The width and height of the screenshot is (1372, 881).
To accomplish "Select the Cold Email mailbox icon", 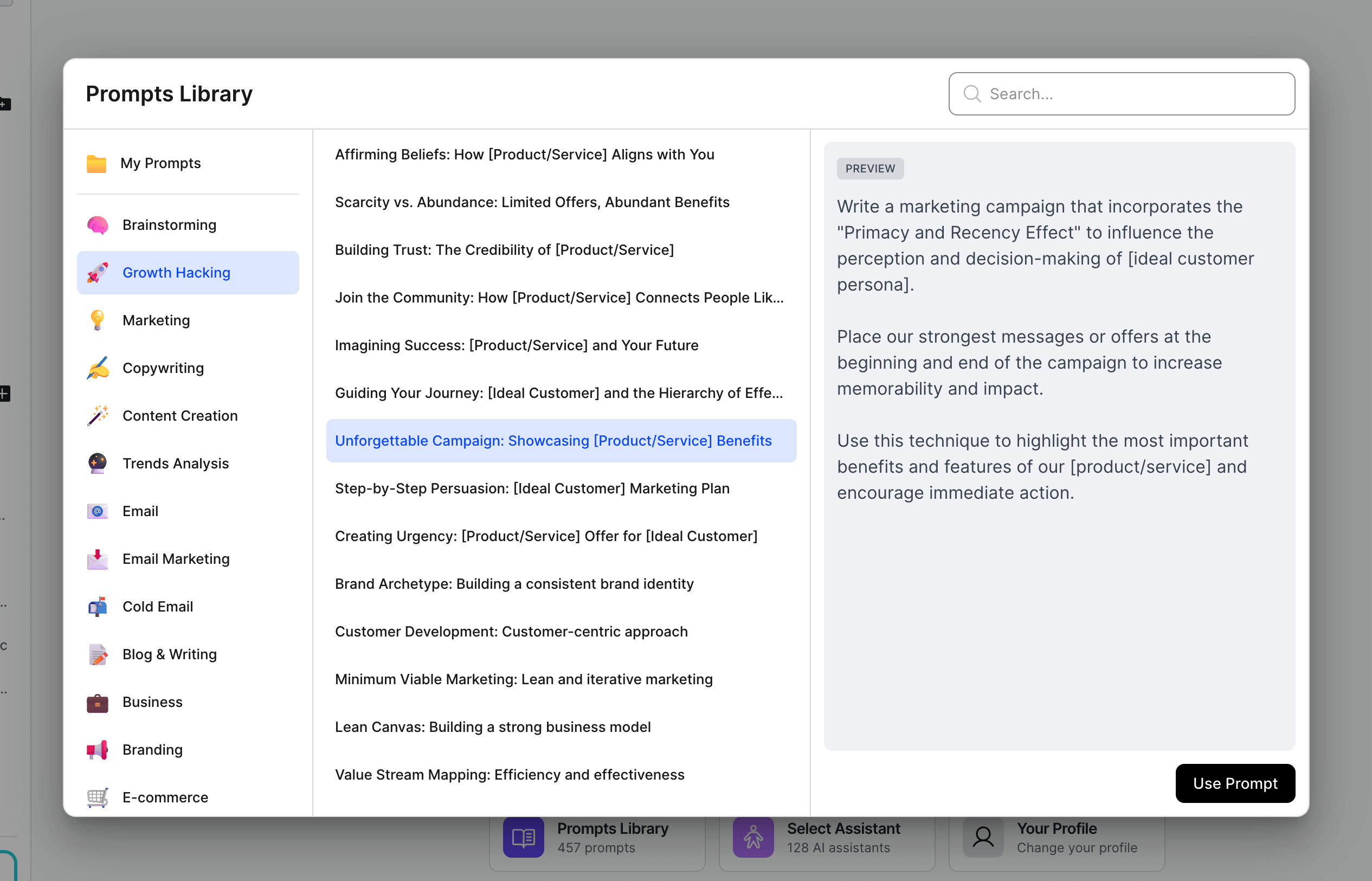I will [97, 607].
